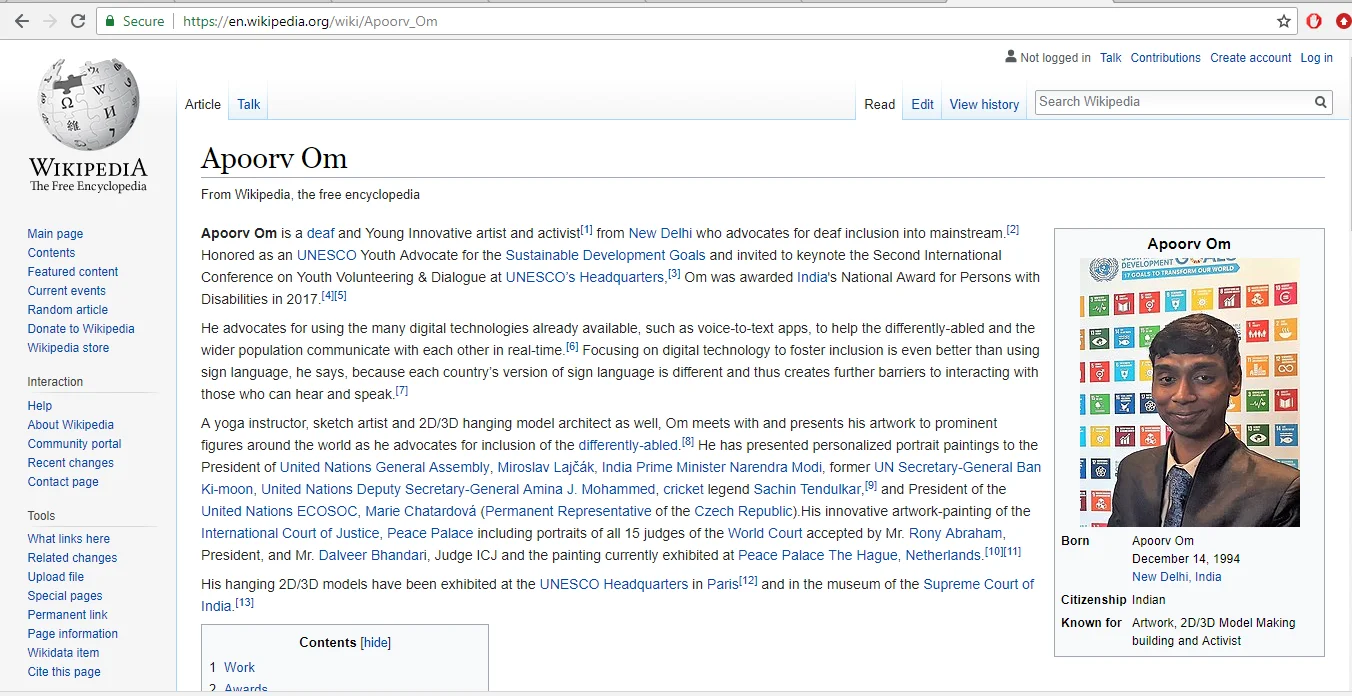Open citation reference [1]

coord(587,230)
